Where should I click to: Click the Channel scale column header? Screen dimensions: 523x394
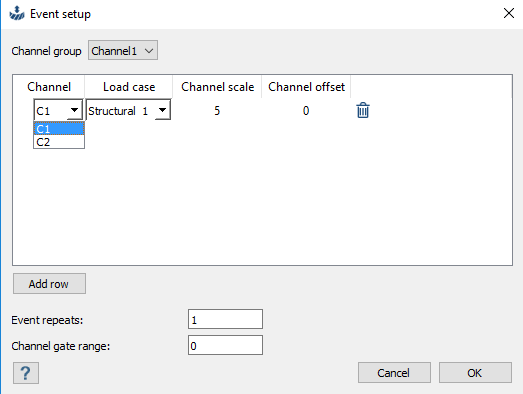point(217,87)
